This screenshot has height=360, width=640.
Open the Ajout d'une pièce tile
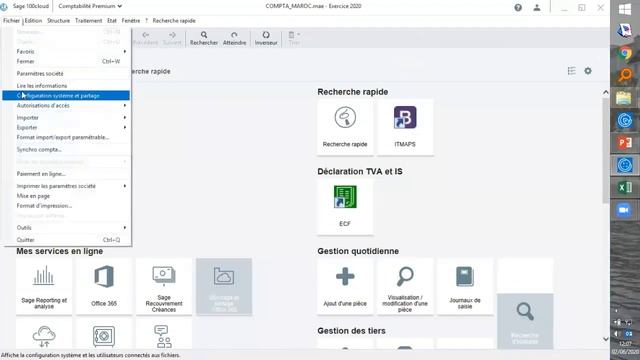click(345, 287)
